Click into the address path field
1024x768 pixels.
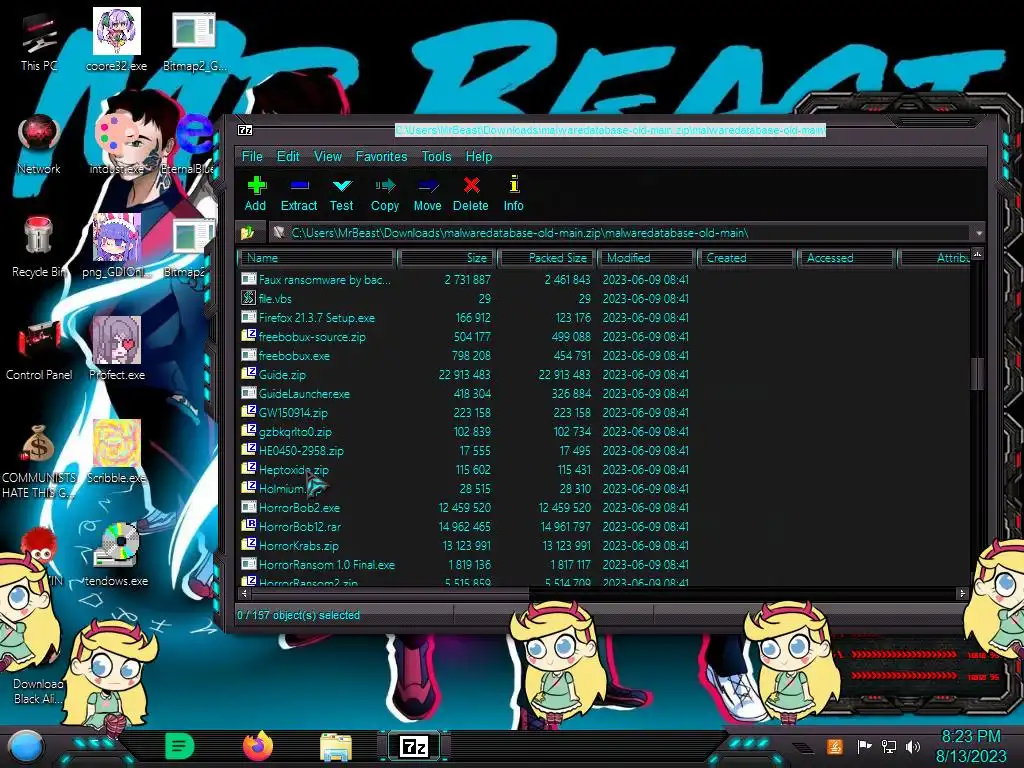point(620,233)
